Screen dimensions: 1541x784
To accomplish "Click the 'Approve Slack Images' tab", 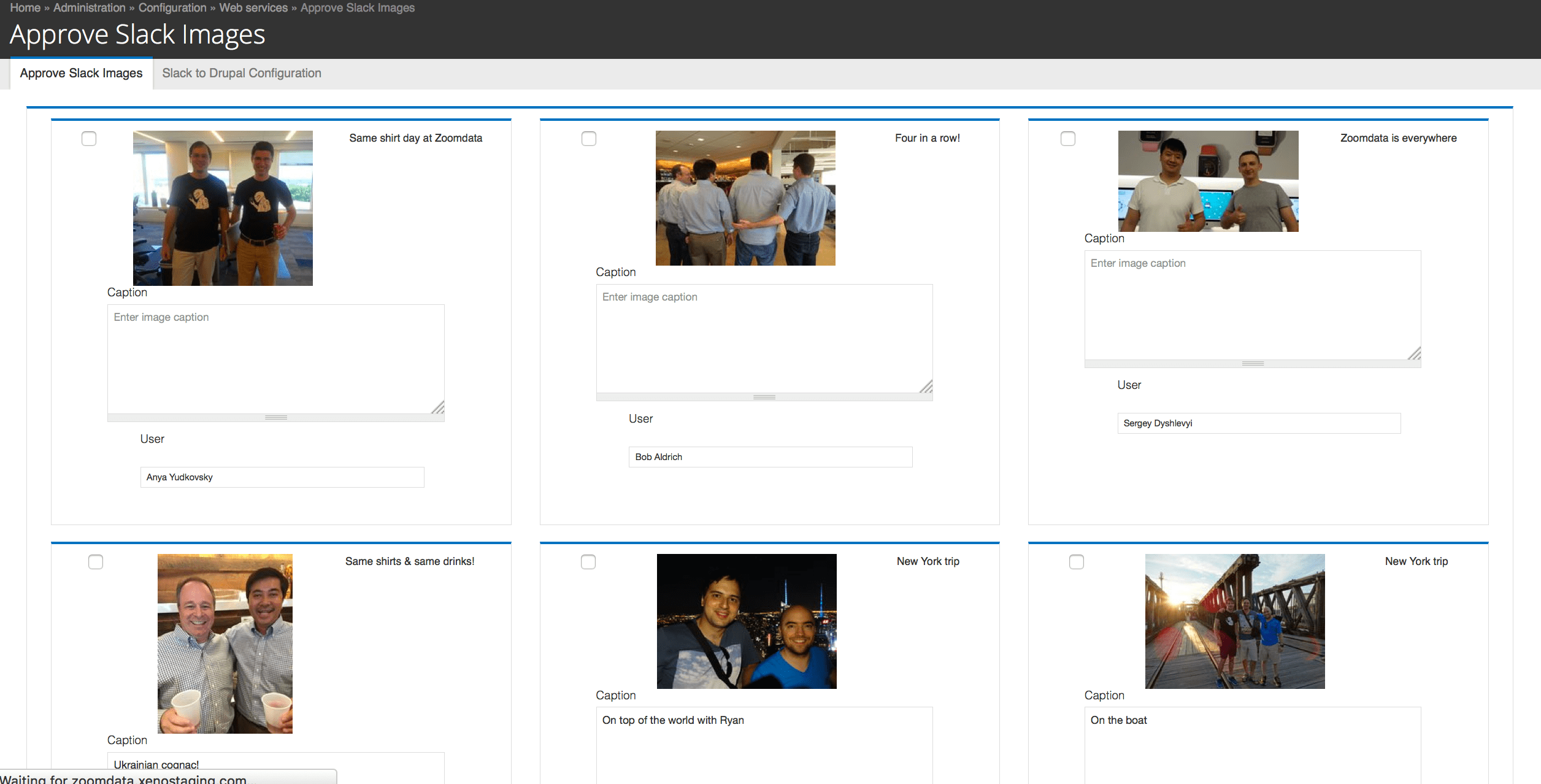I will [81, 73].
